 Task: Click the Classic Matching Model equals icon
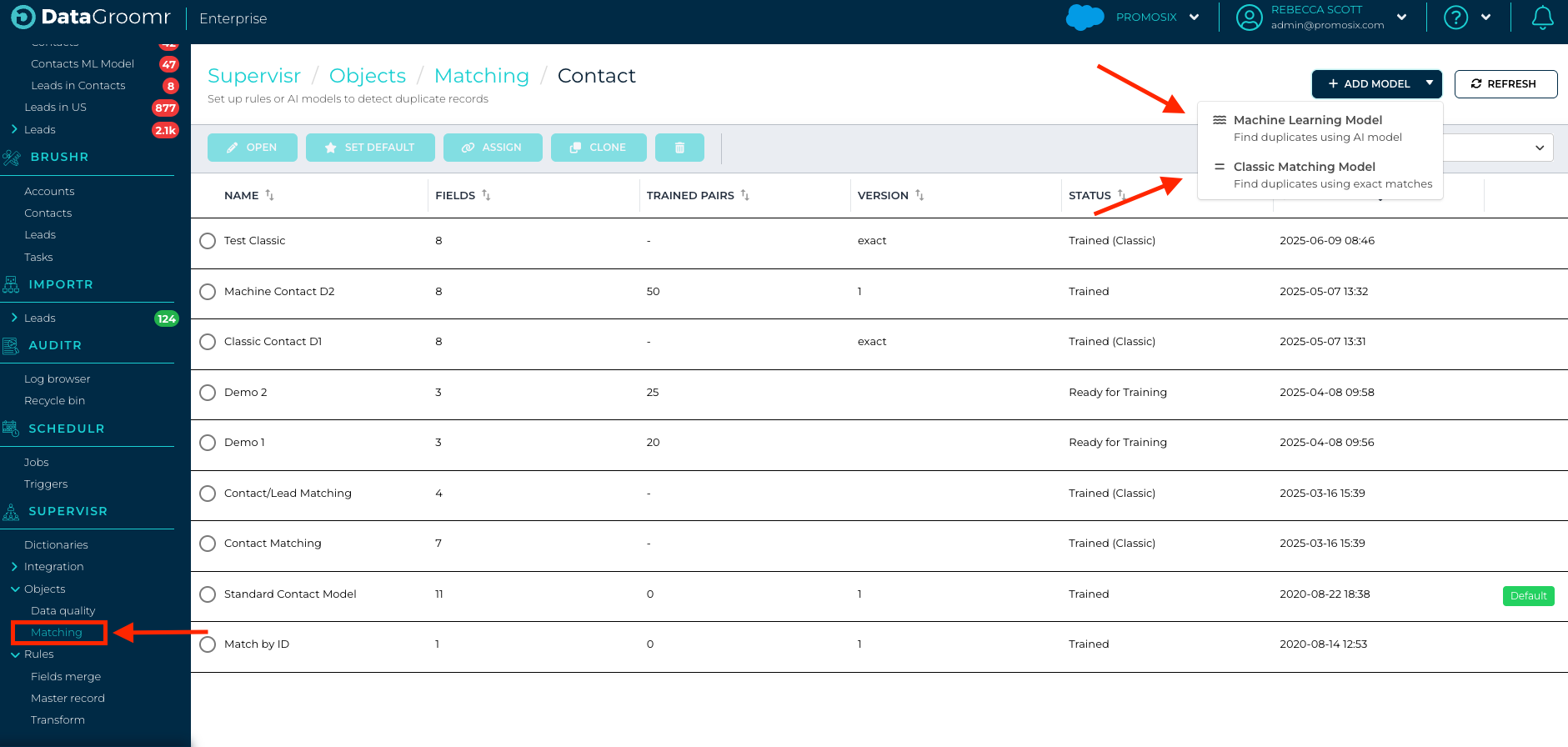(1220, 167)
